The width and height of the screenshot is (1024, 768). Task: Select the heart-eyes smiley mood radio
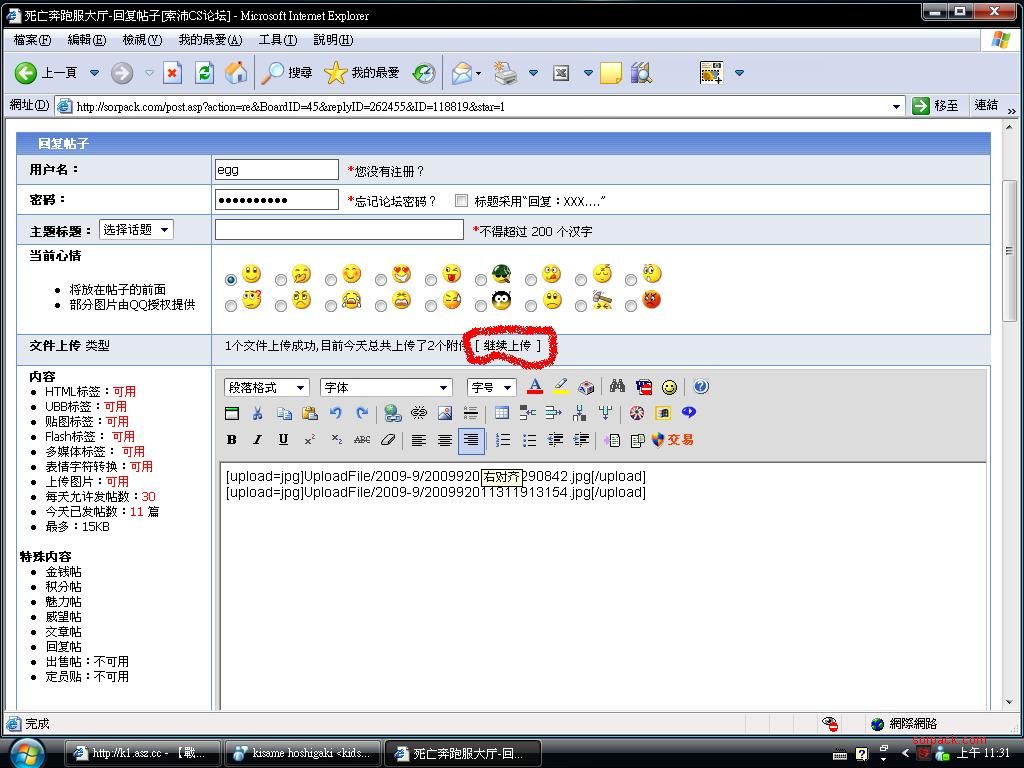pyautogui.click(x=381, y=280)
